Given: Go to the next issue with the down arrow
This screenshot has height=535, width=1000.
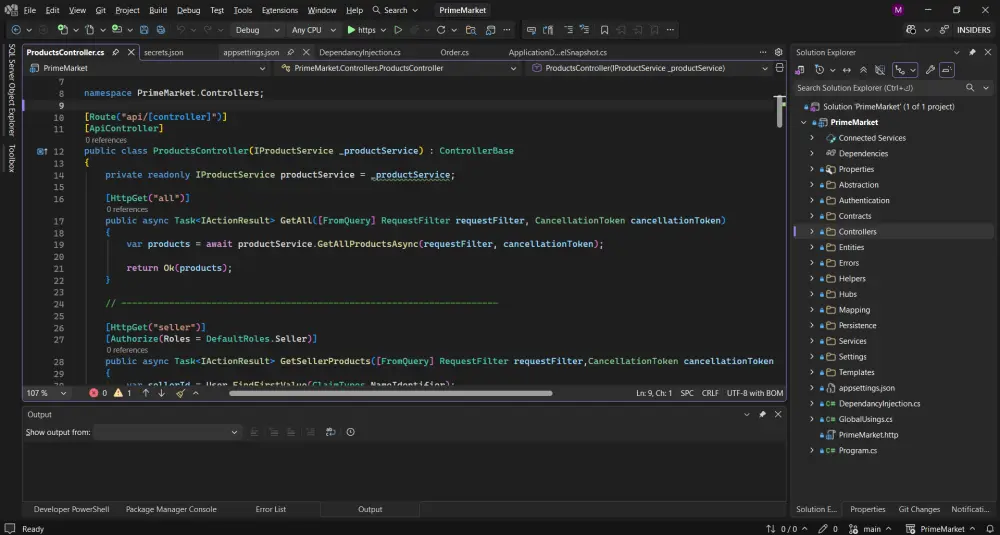Looking at the screenshot, I should tap(161, 393).
